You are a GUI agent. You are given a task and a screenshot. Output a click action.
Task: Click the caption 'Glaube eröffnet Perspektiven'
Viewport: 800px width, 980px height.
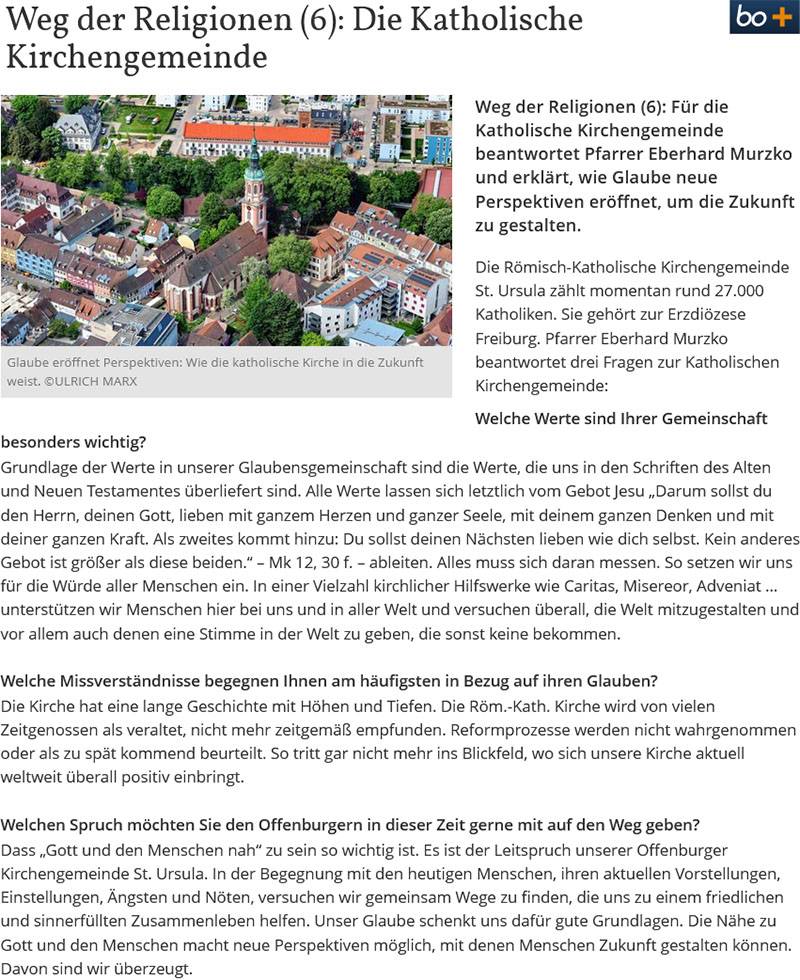point(93,362)
